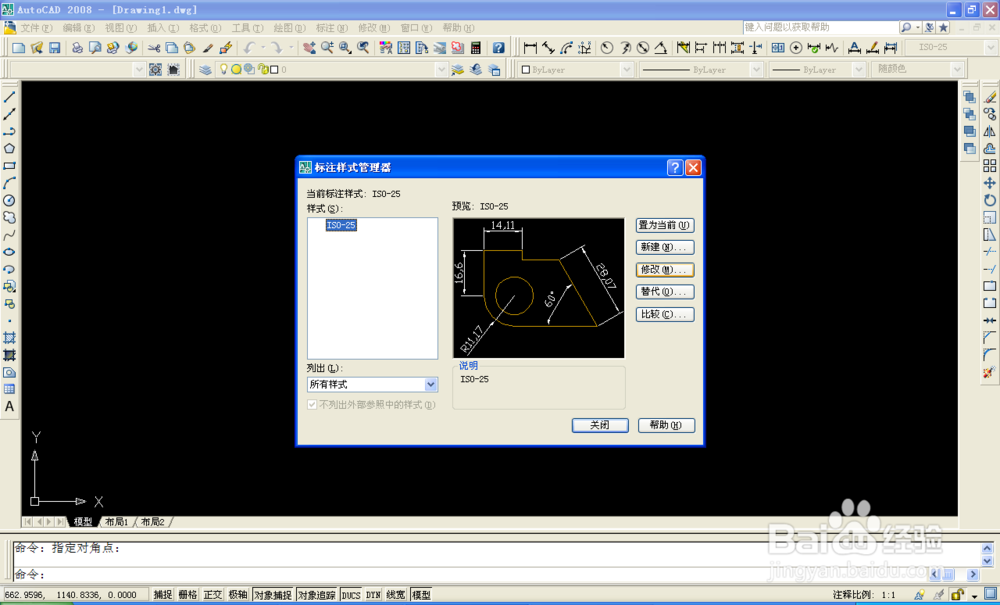Screen dimensions: 1000x605
Task: Select the Aligned dimension tool
Action: point(548,48)
